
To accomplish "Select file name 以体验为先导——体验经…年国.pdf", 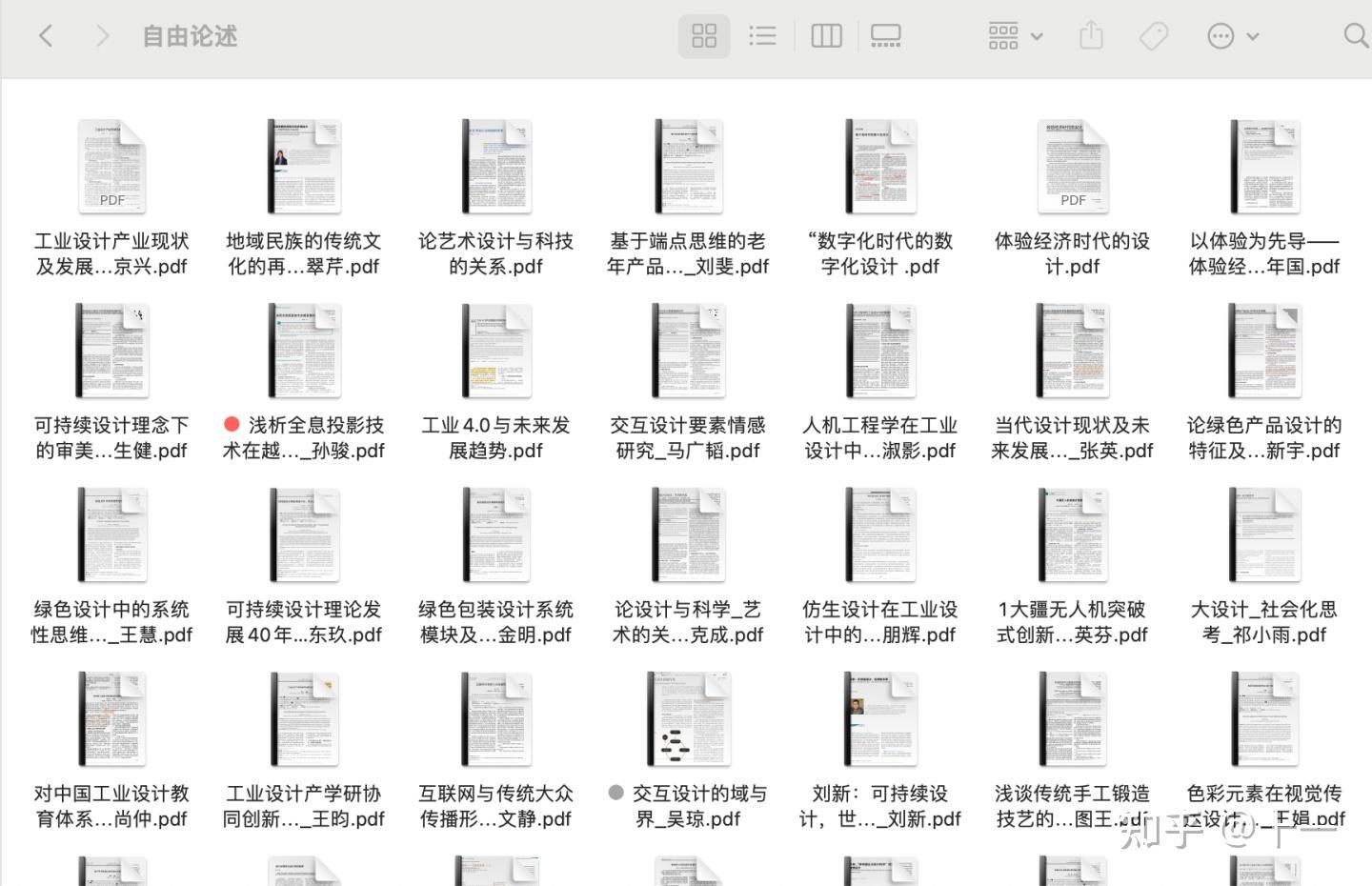I will (1264, 253).
